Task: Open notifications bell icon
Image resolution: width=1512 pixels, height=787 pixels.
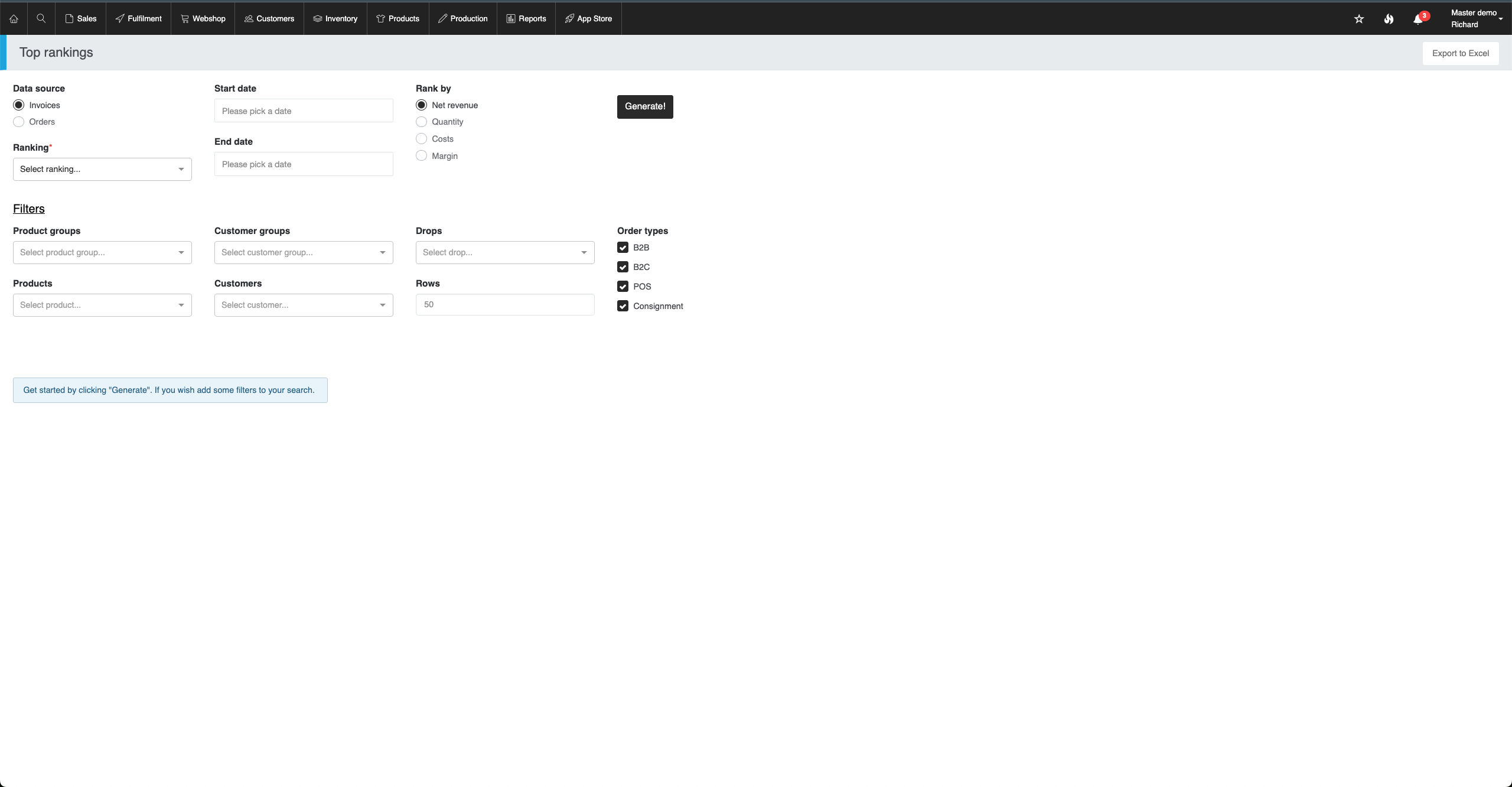Action: coord(1418,19)
